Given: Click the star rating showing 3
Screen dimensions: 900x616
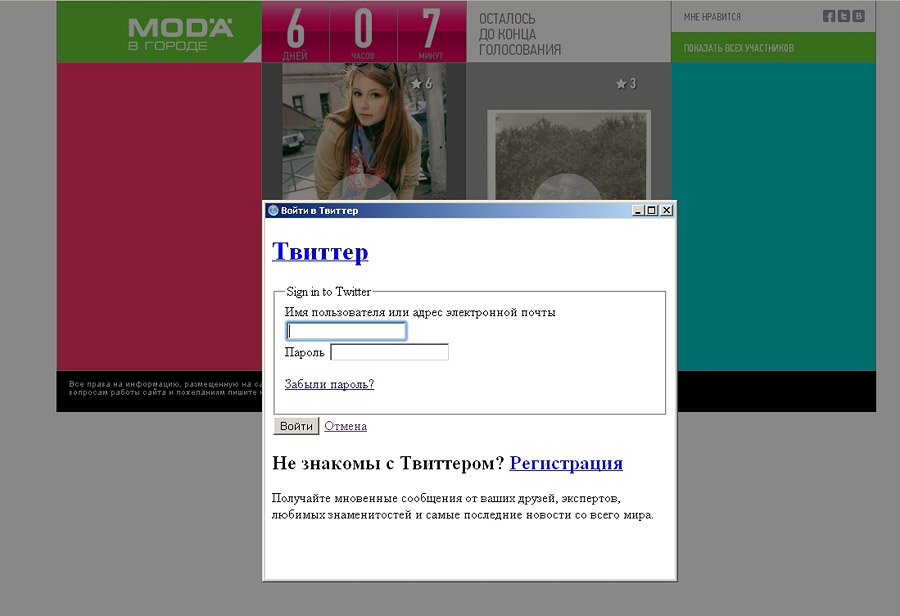Looking at the screenshot, I should click(626, 84).
